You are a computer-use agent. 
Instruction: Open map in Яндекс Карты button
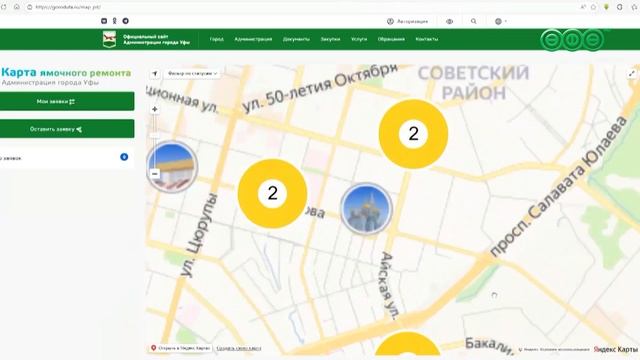180,348
